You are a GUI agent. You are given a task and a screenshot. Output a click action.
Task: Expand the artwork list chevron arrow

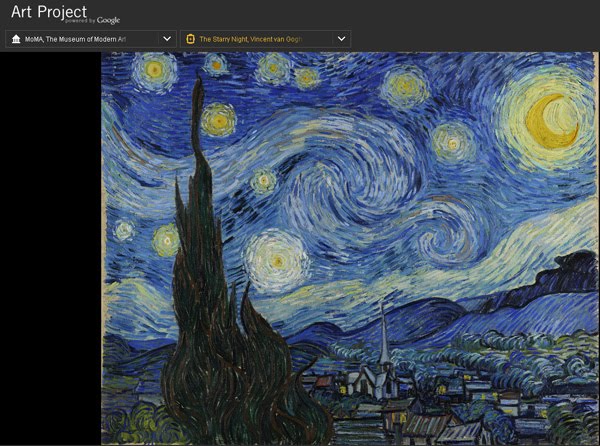[342, 39]
